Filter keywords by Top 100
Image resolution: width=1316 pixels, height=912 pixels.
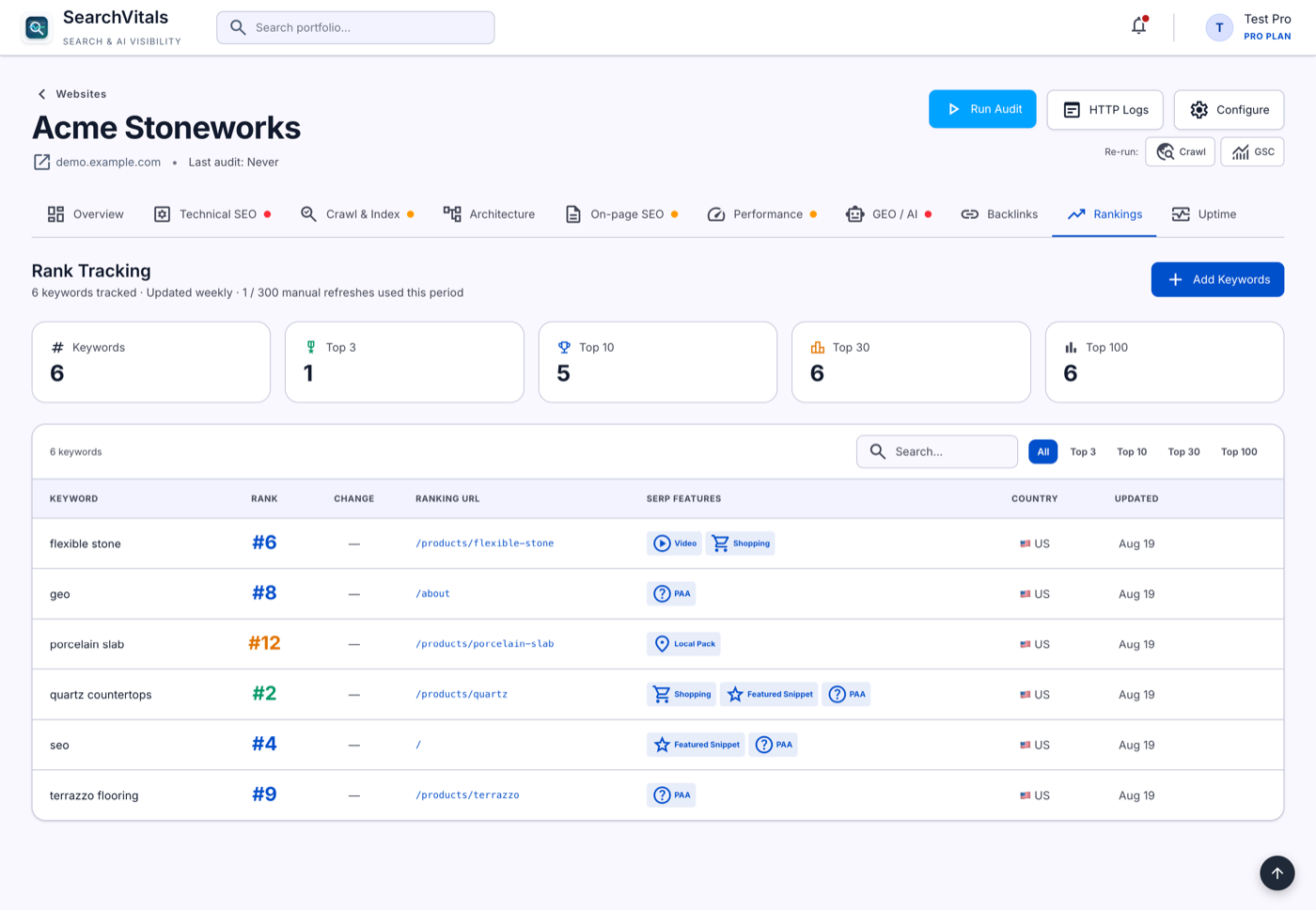1239,452
